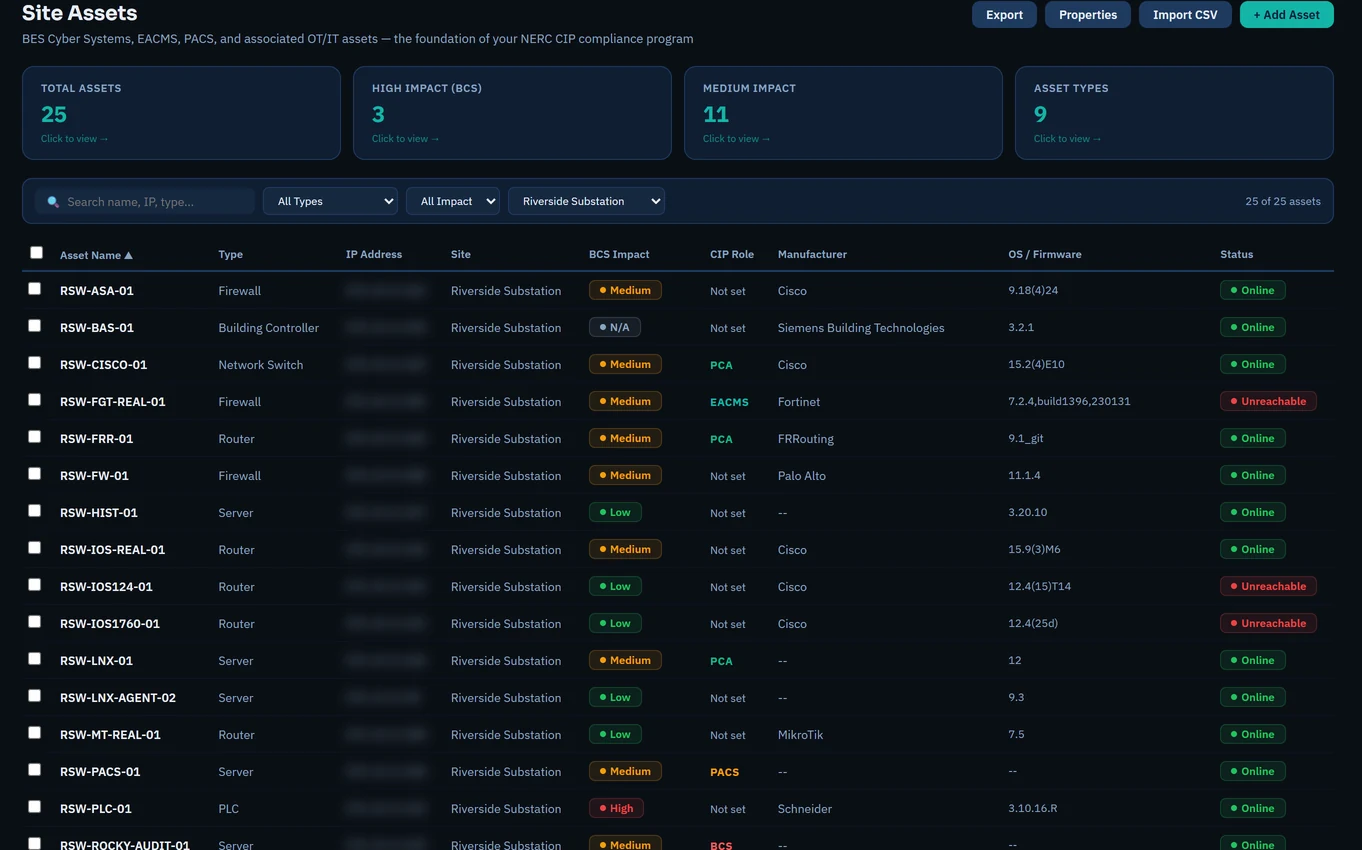Open the Total Assets card
This screenshot has height=850, width=1362.
click(x=181, y=113)
